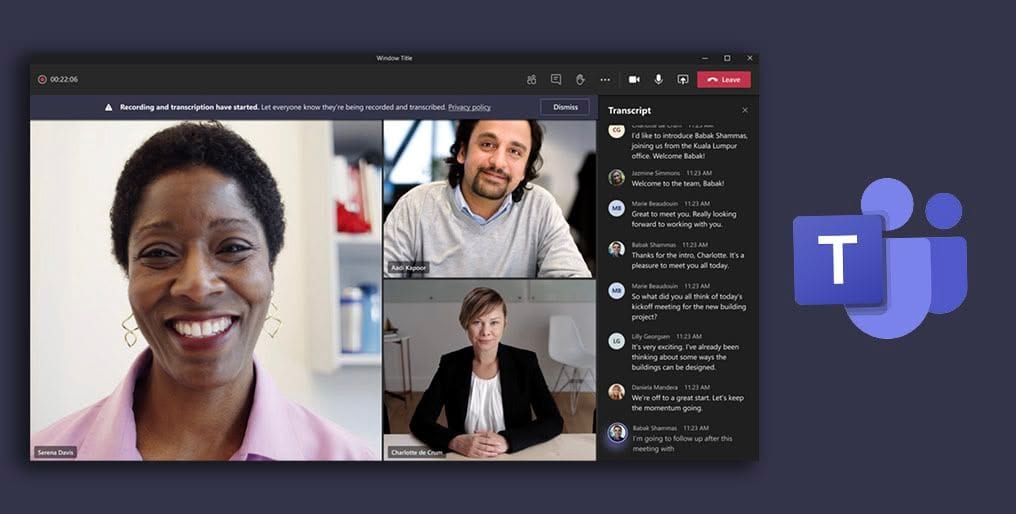Open the Privacy policy link

click(469, 107)
